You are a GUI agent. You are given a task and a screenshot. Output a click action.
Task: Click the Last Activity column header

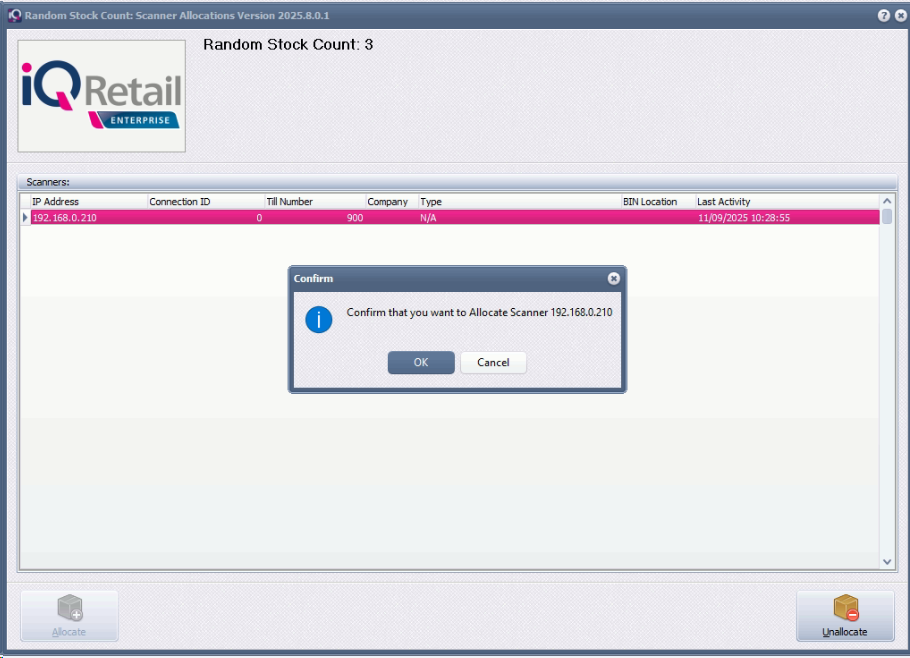click(788, 201)
